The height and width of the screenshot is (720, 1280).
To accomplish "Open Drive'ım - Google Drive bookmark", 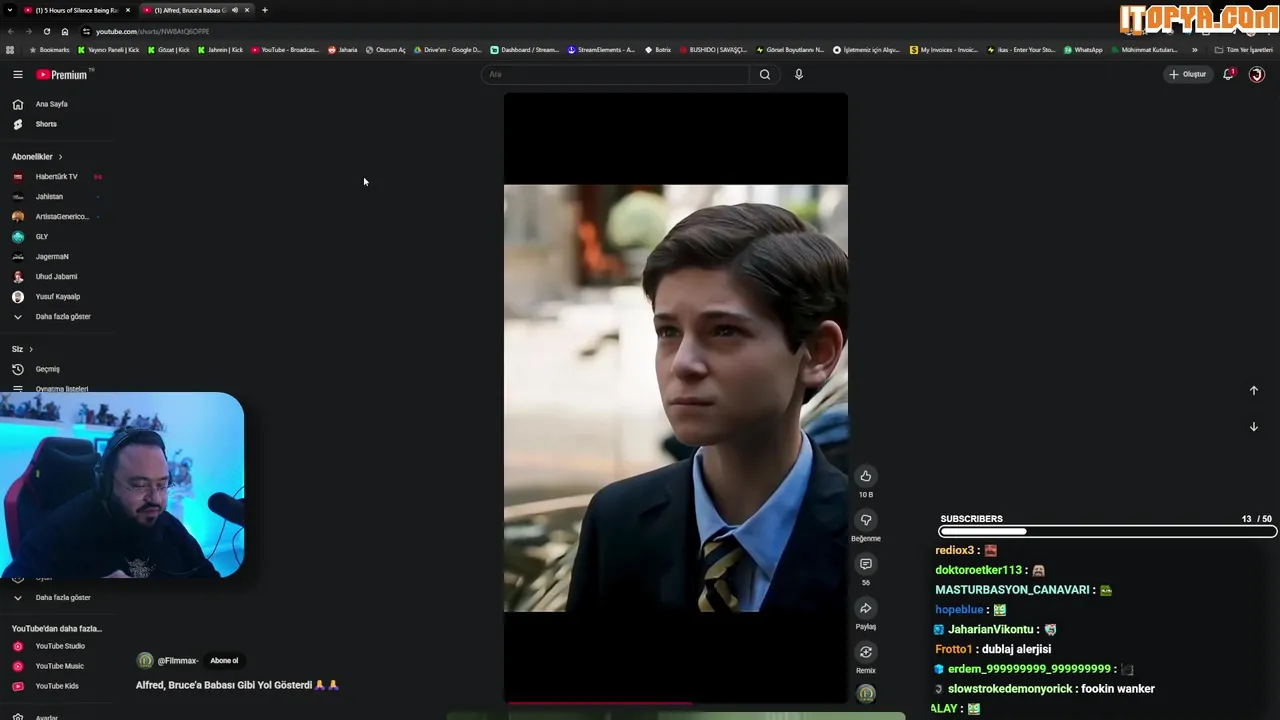I will click(447, 50).
